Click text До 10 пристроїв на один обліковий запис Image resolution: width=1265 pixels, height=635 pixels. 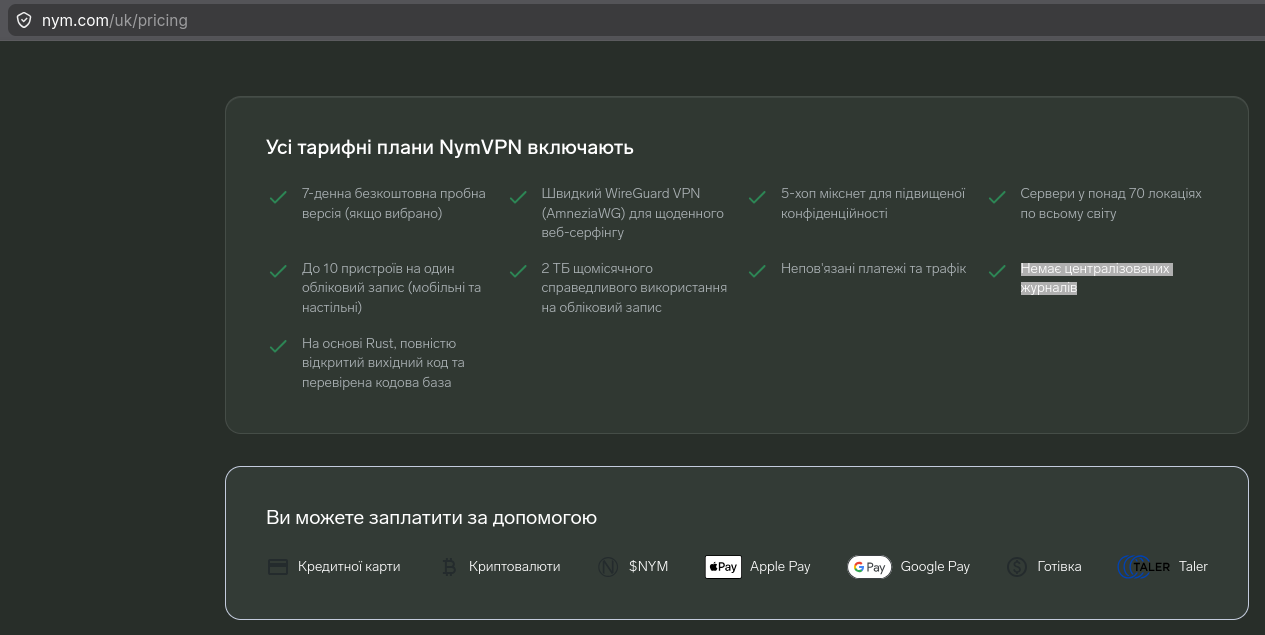pos(392,288)
